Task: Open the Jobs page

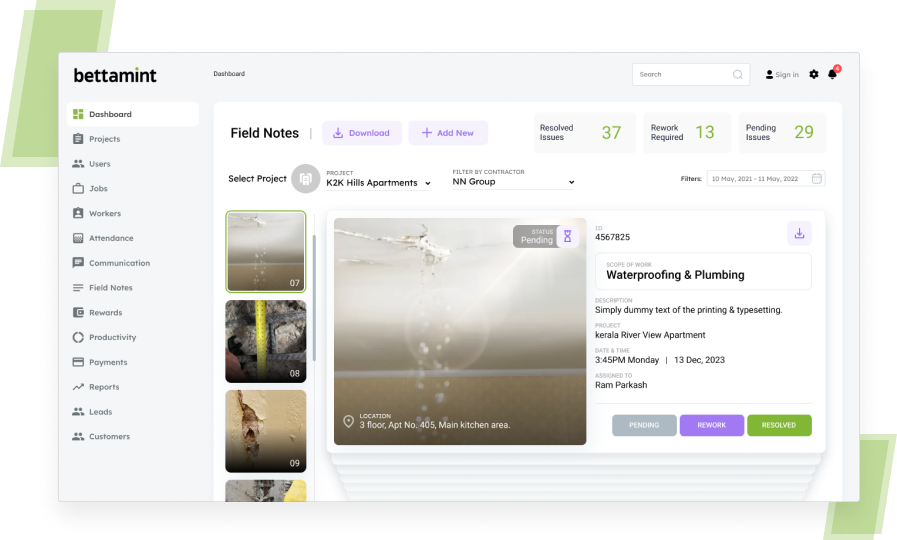Action: (x=98, y=188)
